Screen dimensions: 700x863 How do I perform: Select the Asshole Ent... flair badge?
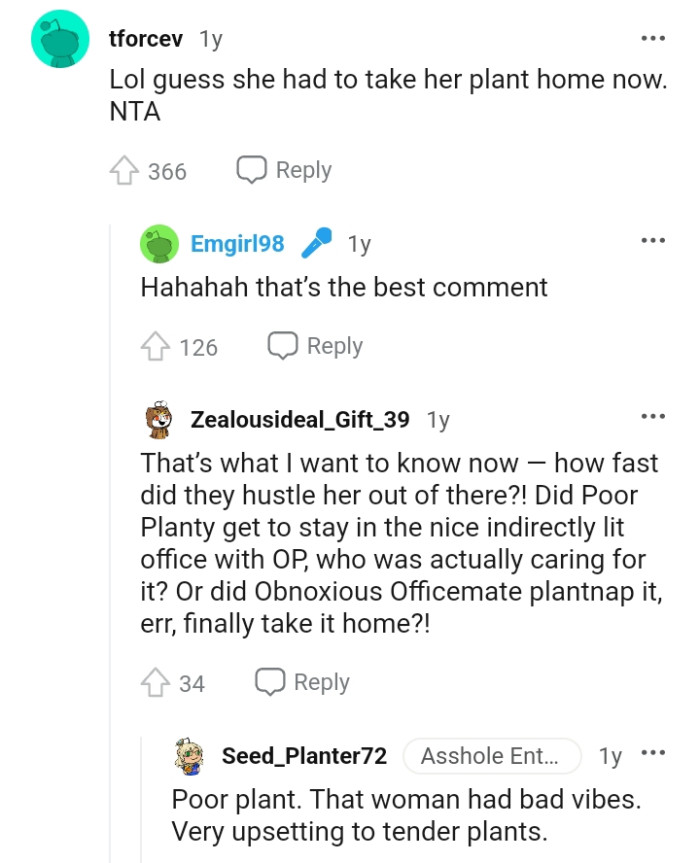tap(492, 757)
